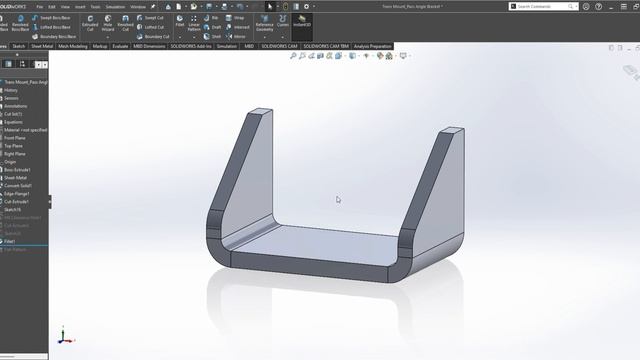Open the Help question mark icon

598,7
